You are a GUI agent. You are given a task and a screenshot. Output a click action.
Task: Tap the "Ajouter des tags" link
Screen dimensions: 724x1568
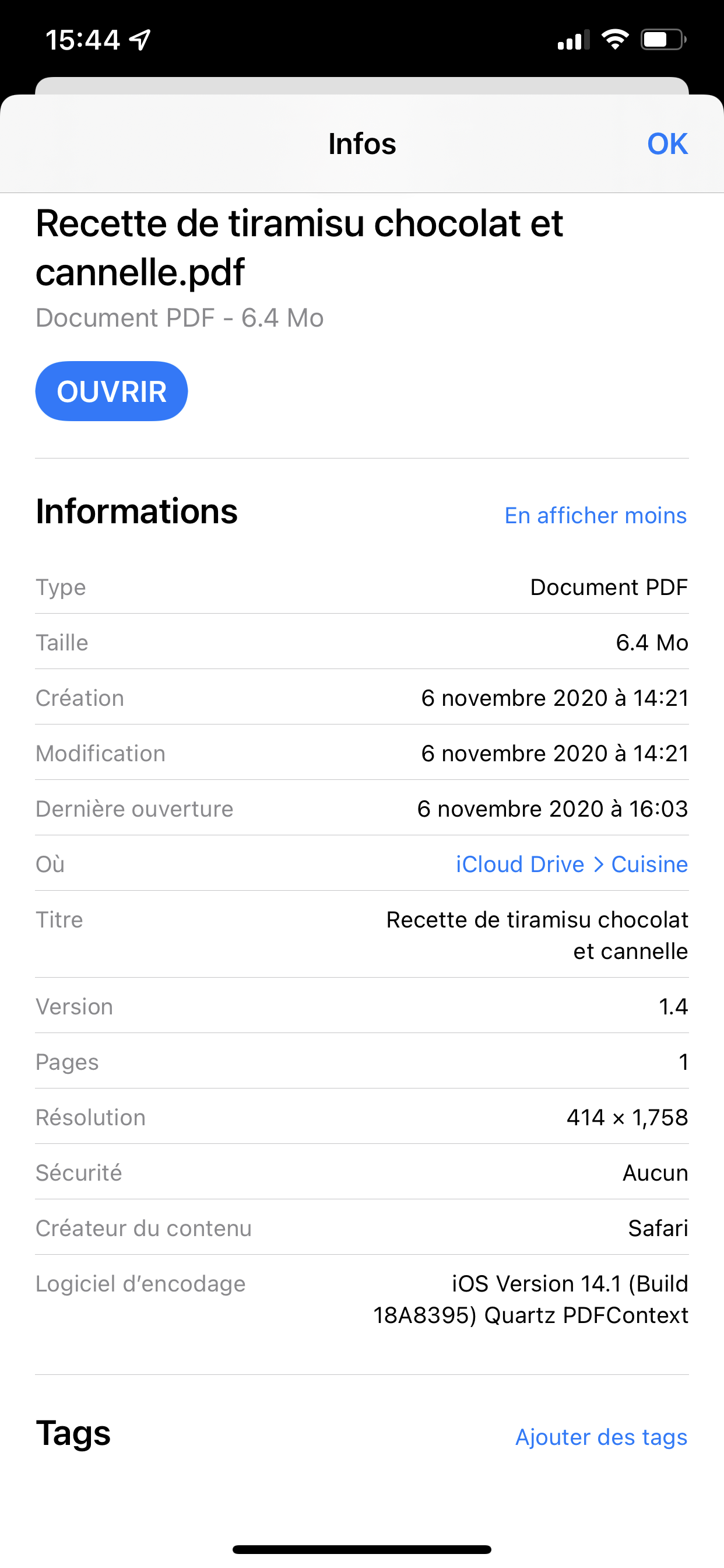tap(600, 1437)
